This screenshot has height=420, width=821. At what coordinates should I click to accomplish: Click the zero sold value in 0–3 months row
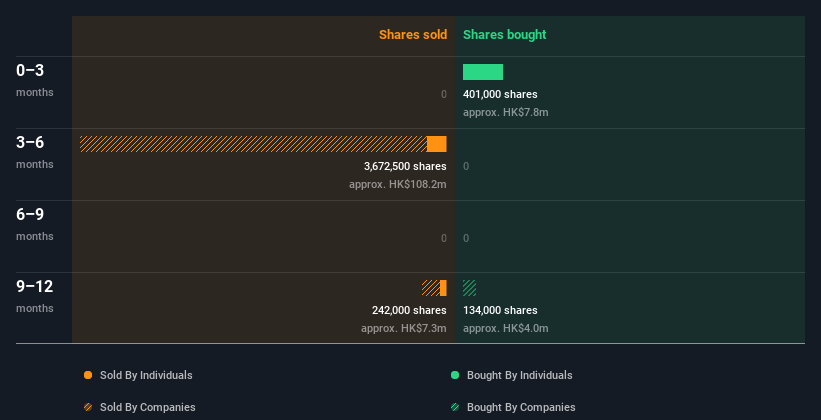444,94
